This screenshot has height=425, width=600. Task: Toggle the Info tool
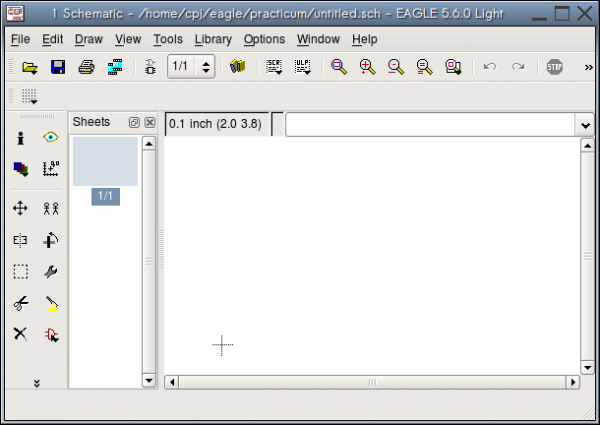tap(20, 138)
